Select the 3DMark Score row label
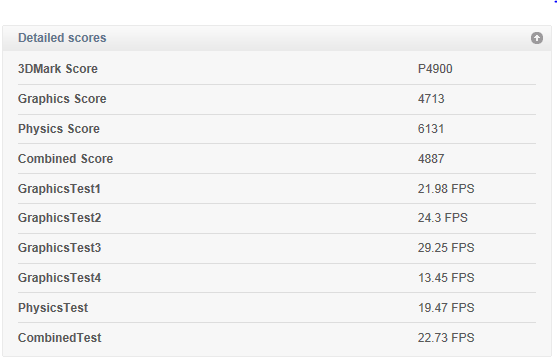This screenshot has height=360, width=557. click(58, 69)
